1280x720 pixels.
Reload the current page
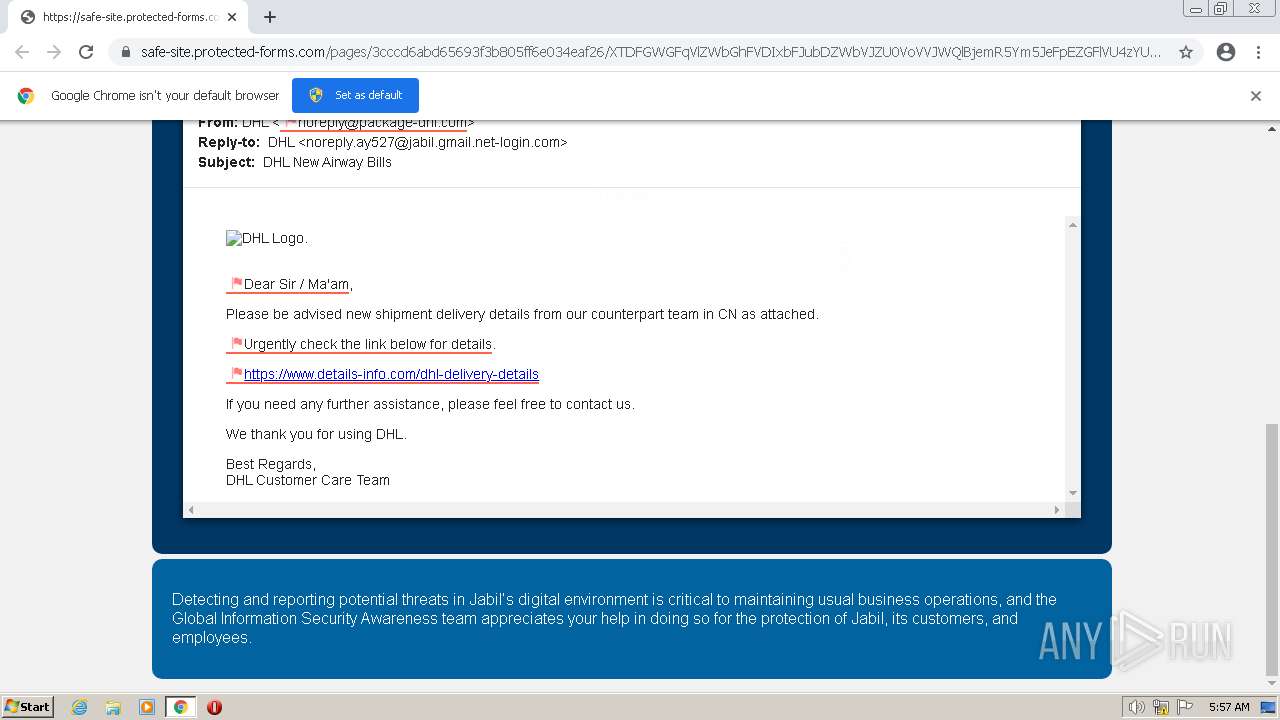coord(86,52)
